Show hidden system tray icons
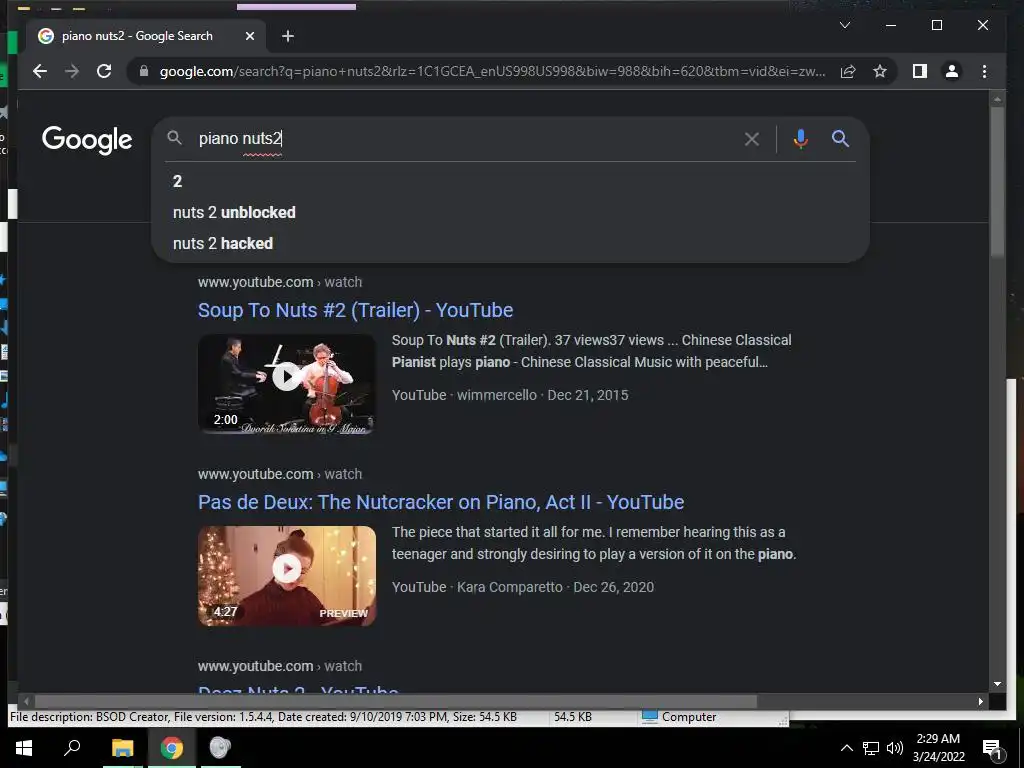The height and width of the screenshot is (768, 1024). (x=846, y=748)
